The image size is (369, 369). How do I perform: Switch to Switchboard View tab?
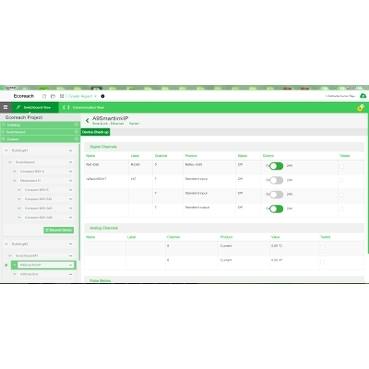pos(35,107)
